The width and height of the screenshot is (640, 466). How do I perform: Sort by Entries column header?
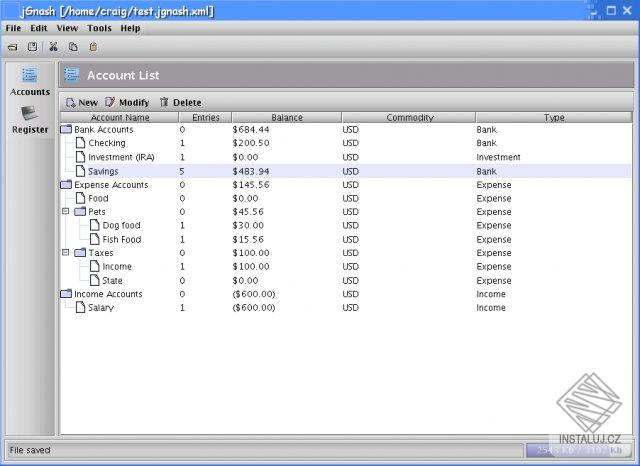[x=205, y=118]
